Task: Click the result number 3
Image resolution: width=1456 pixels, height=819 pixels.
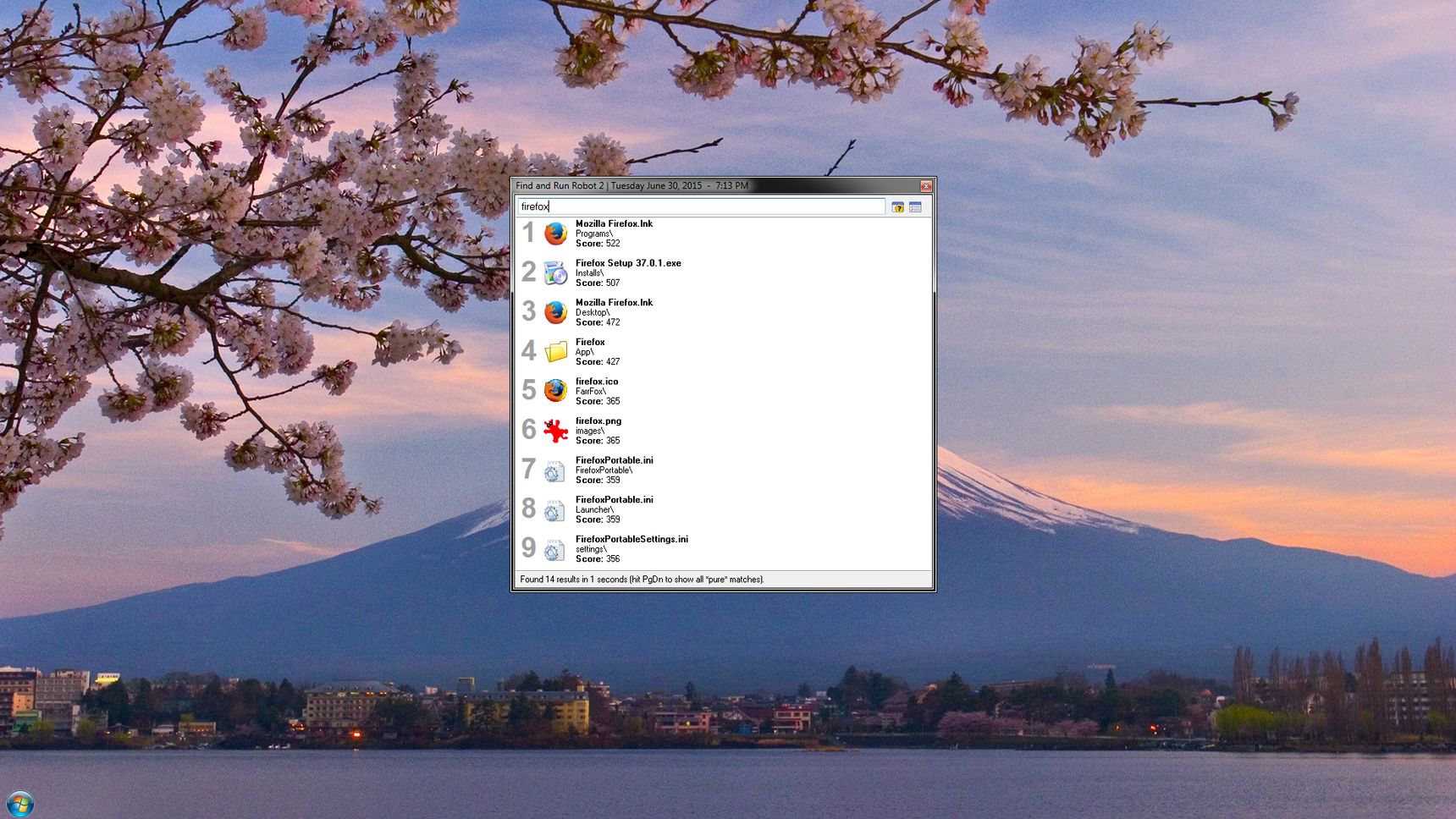Action: pos(528,311)
